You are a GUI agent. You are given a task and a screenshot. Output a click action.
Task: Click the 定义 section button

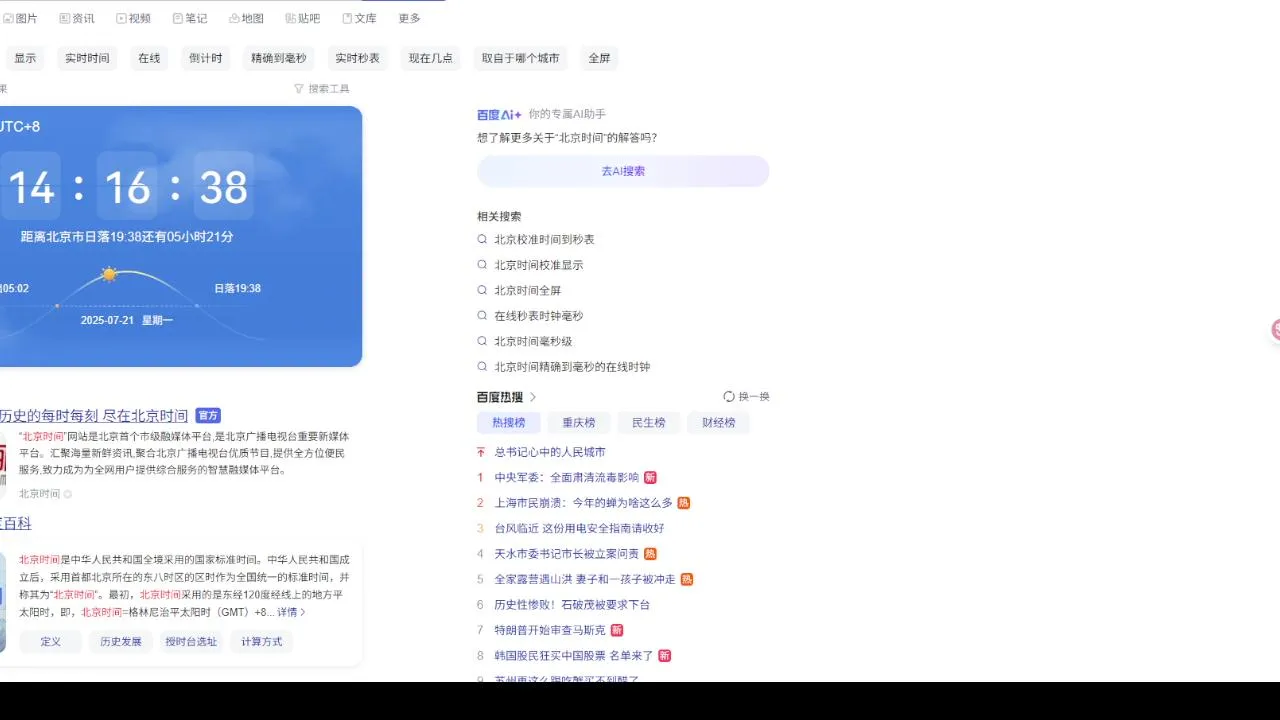click(x=51, y=642)
